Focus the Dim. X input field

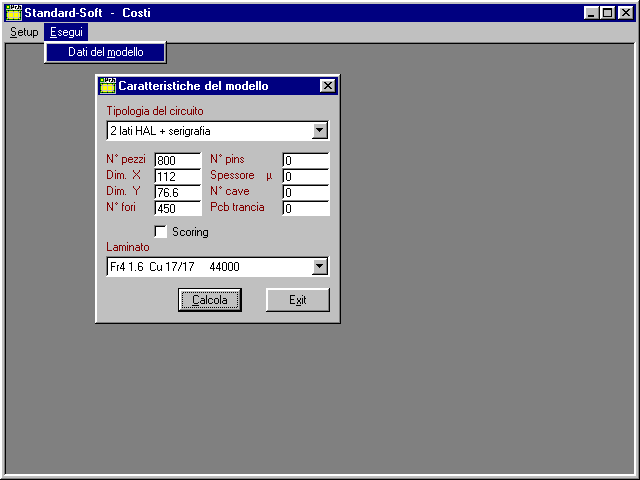pyautogui.click(x=178, y=176)
